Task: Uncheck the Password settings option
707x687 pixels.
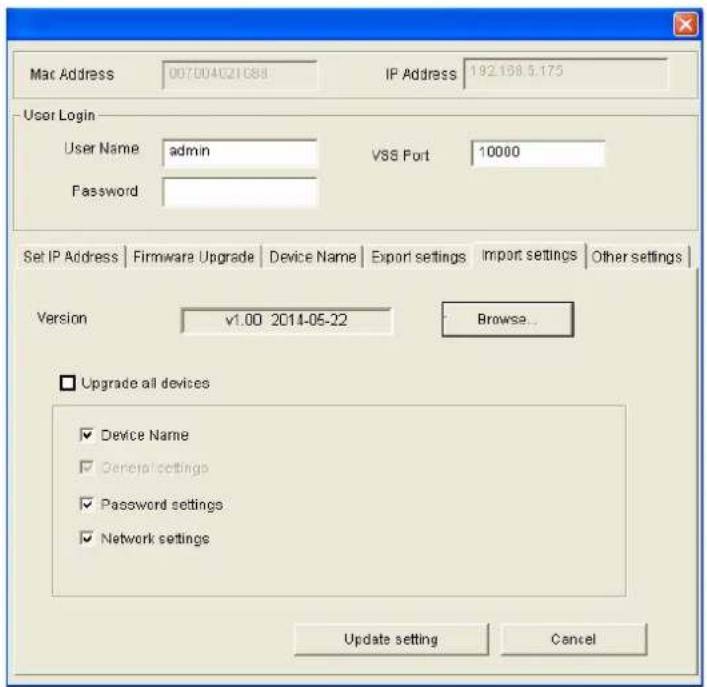Action: (x=86, y=504)
